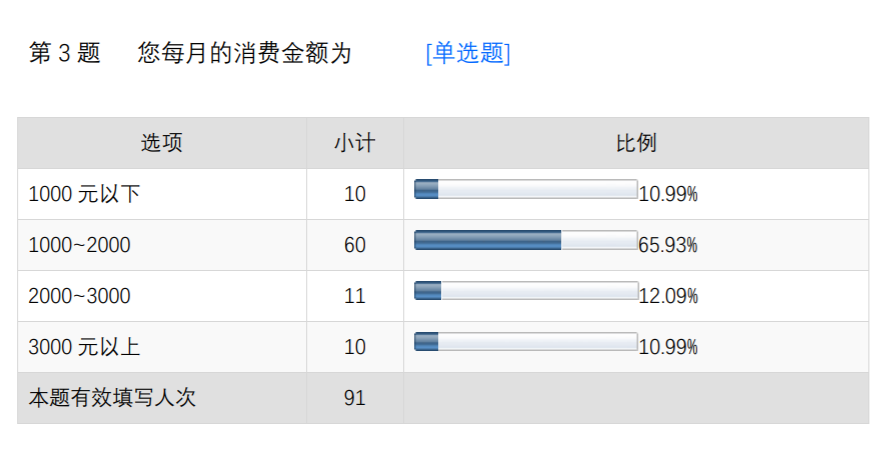This screenshot has width=887, height=476.
Task: Click the count 60 cell
Action: pos(354,245)
